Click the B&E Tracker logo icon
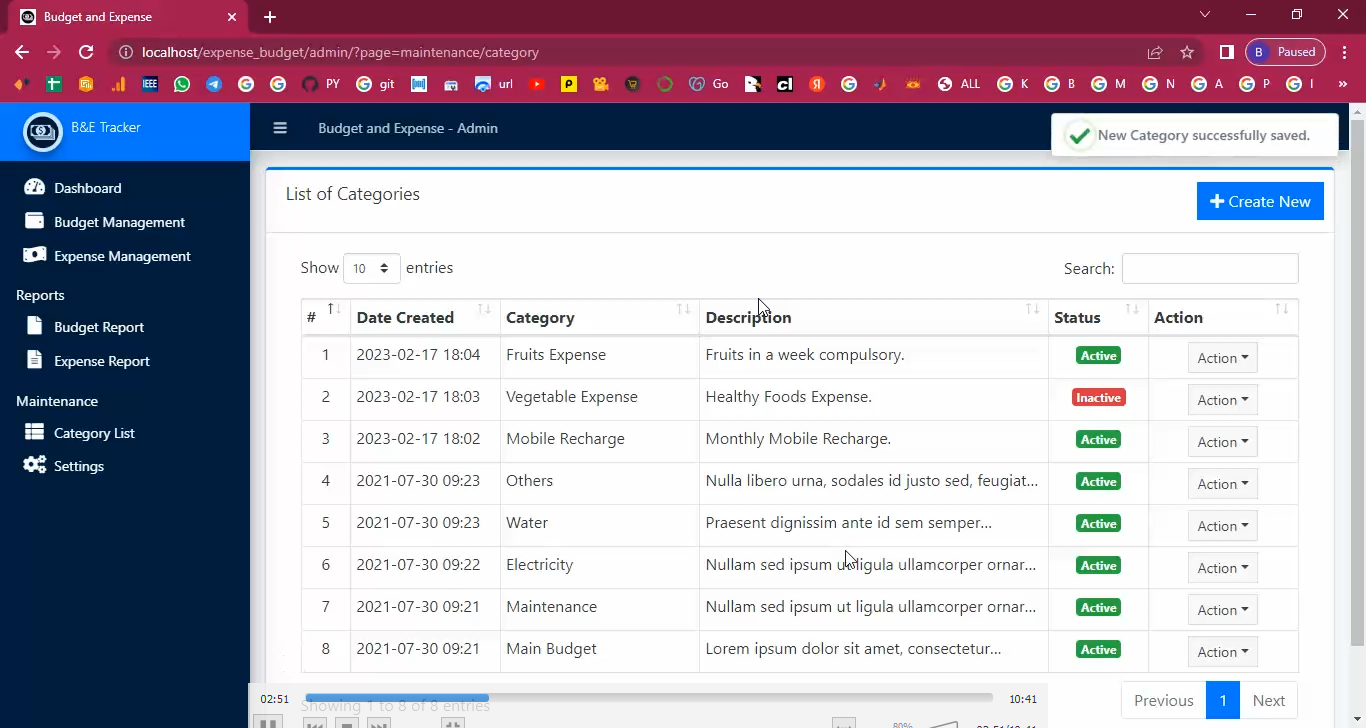The image size is (1366, 728). coord(43,131)
